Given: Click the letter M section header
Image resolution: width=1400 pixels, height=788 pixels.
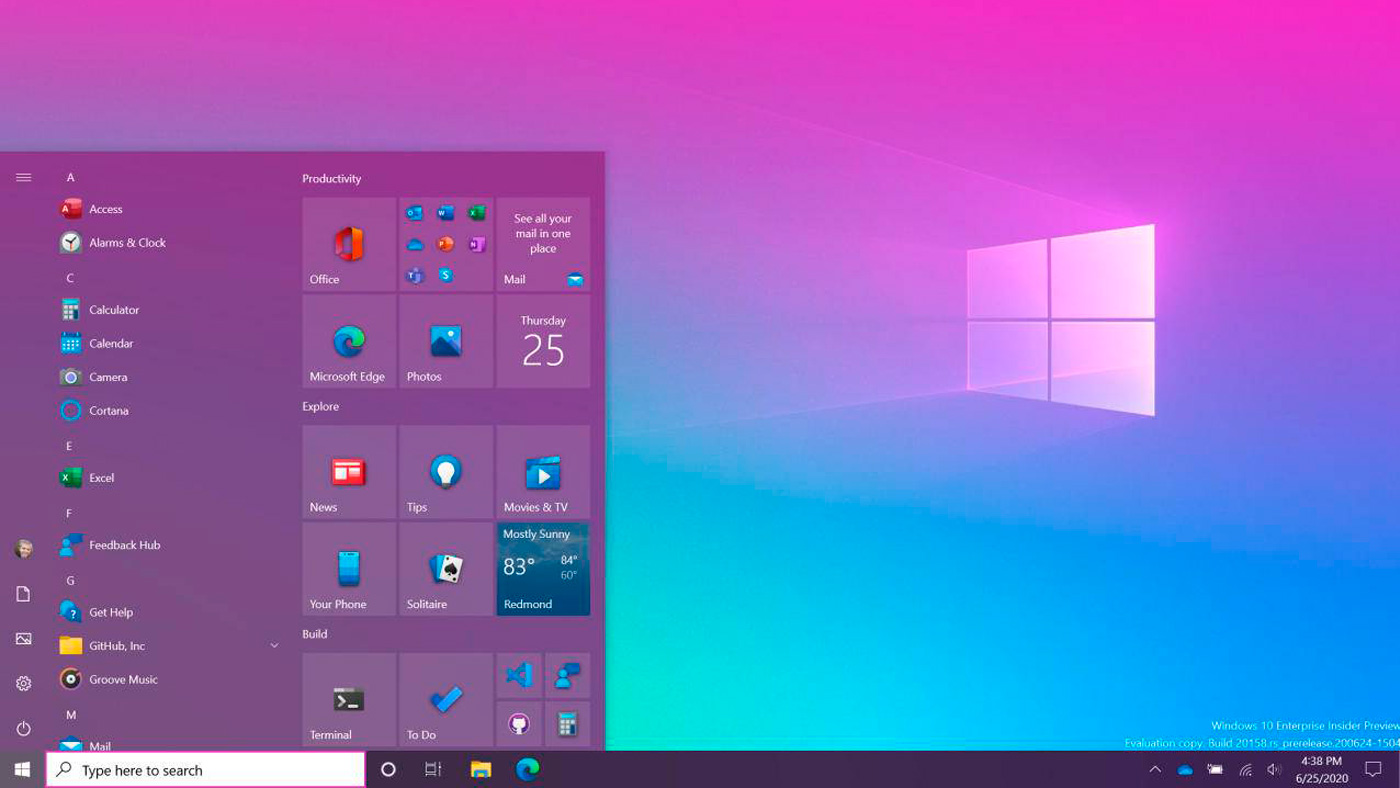Looking at the screenshot, I should (71, 715).
